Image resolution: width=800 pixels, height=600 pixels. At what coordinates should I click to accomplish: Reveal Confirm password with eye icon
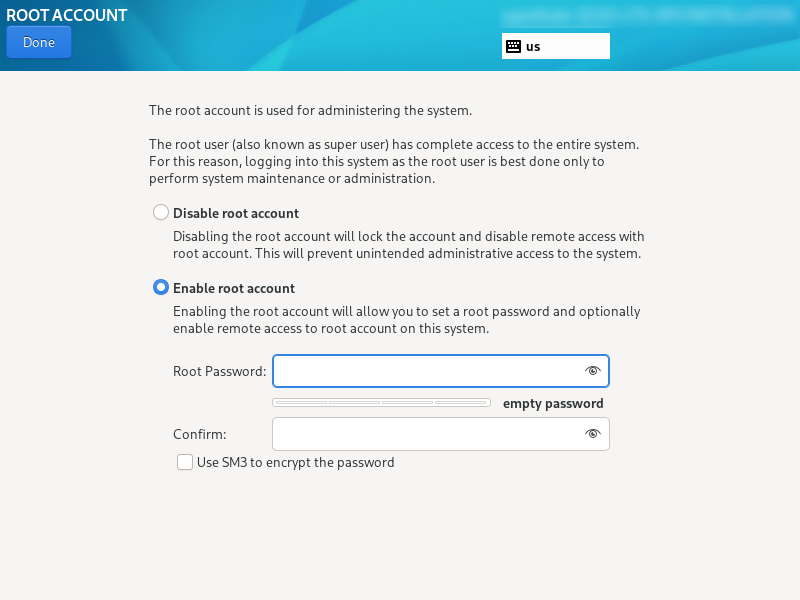click(x=592, y=434)
